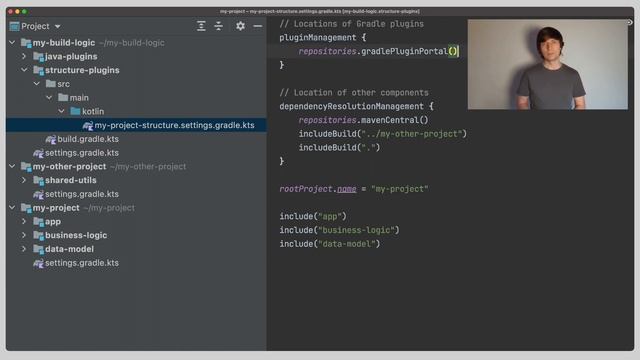Collapse the kotlin folder
The image size is (640, 360).
click(61, 111)
